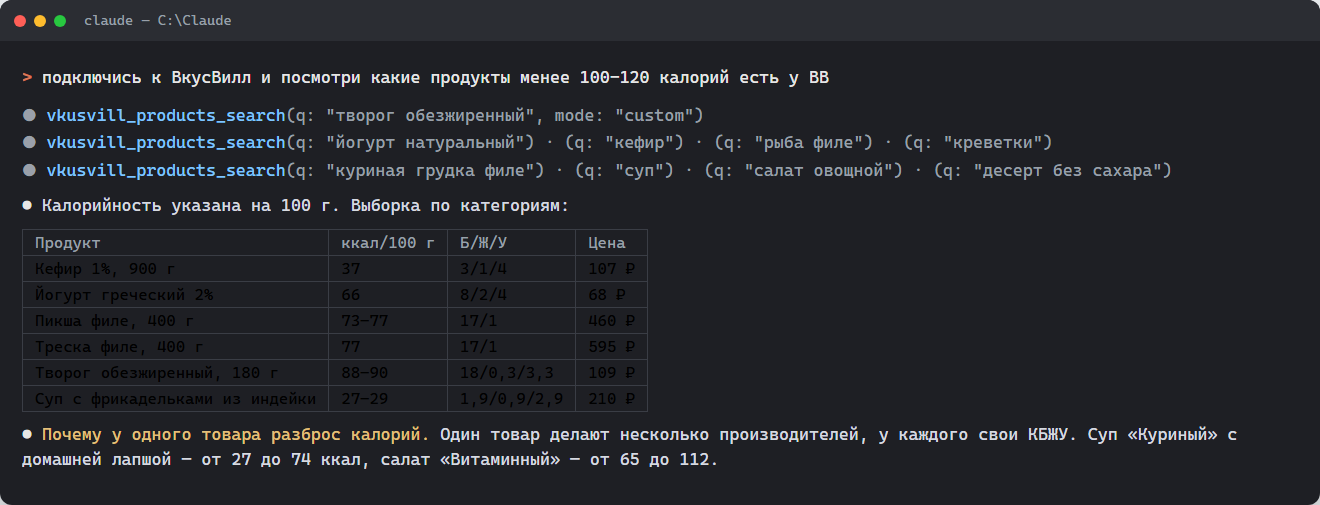Click the query text "креветки"
Image resolution: width=1320 pixels, height=505 pixels.
[992, 143]
